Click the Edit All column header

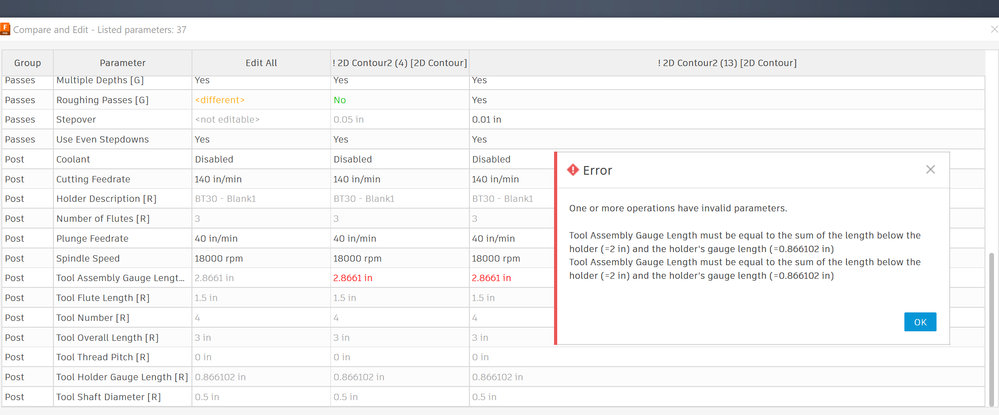pyautogui.click(x=261, y=63)
